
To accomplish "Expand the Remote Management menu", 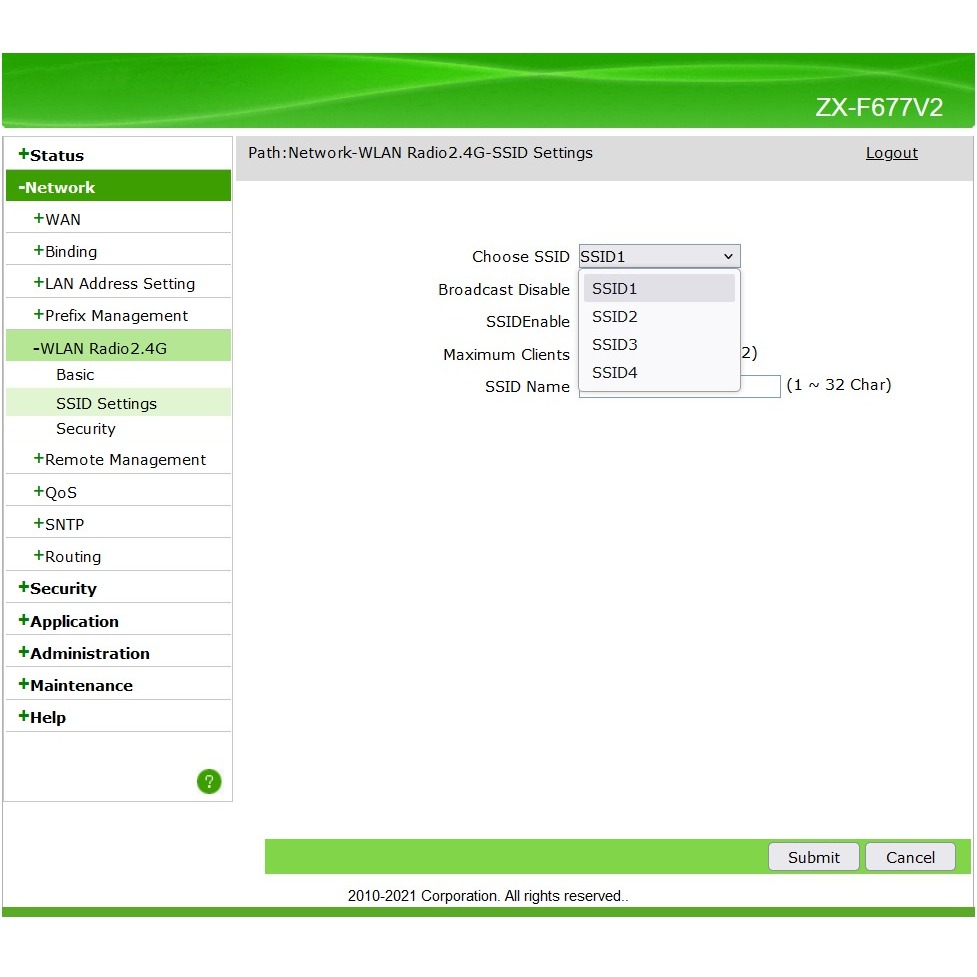I will pos(124,460).
